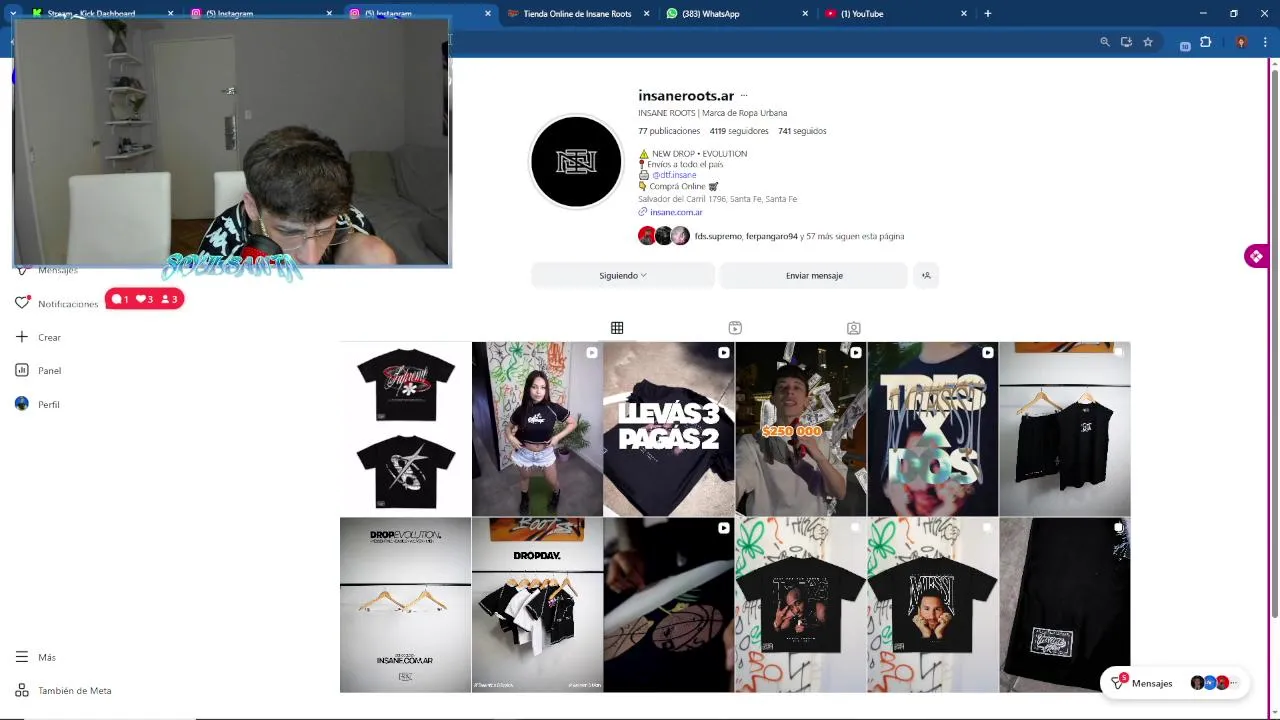This screenshot has height=720, width=1280.
Task: Open the insaneroots.ar profile picture
Action: tap(576, 162)
